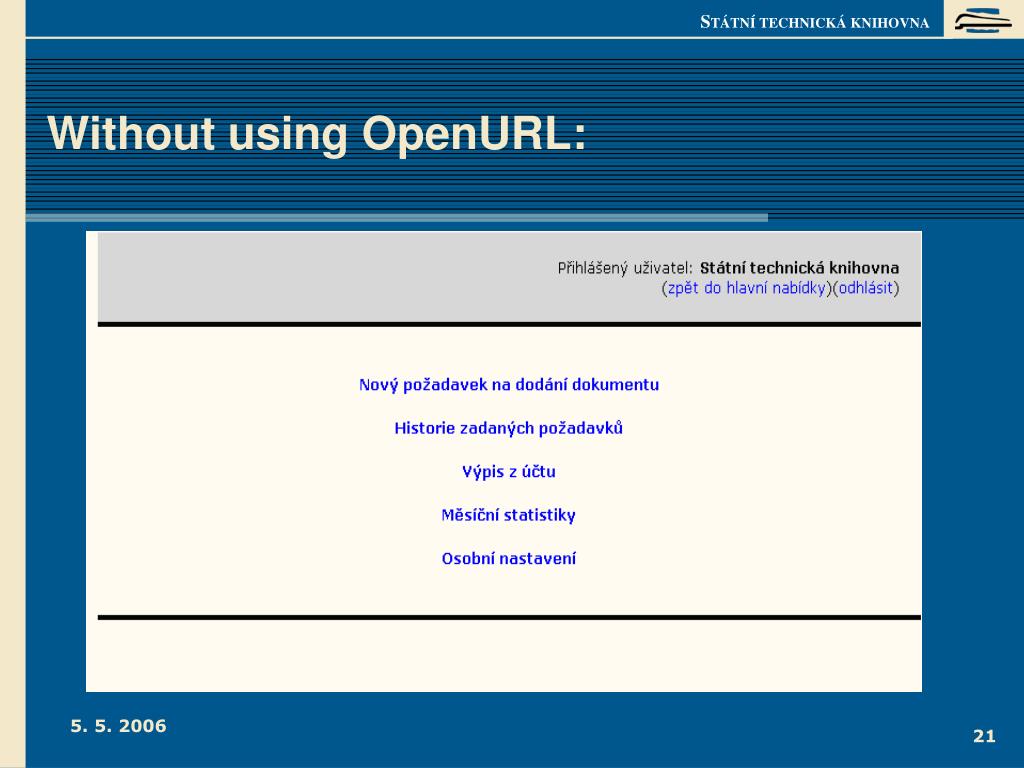
Task: Select the 'Without using OpenURL:' slide title
Action: [x=318, y=134]
